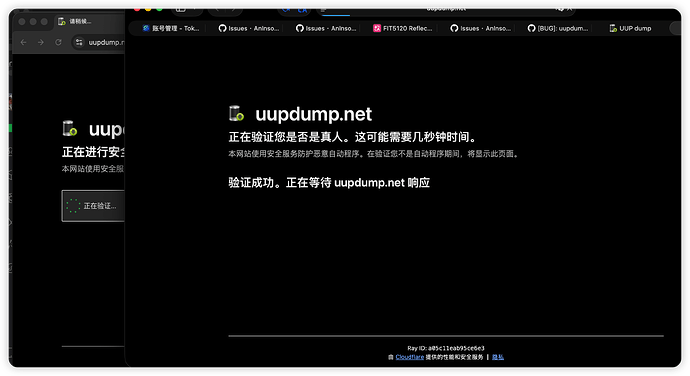Viewport: 690px width, 376px height.
Task: Click the 正在验证您是否是真人 heading
Action: [x=353, y=137]
